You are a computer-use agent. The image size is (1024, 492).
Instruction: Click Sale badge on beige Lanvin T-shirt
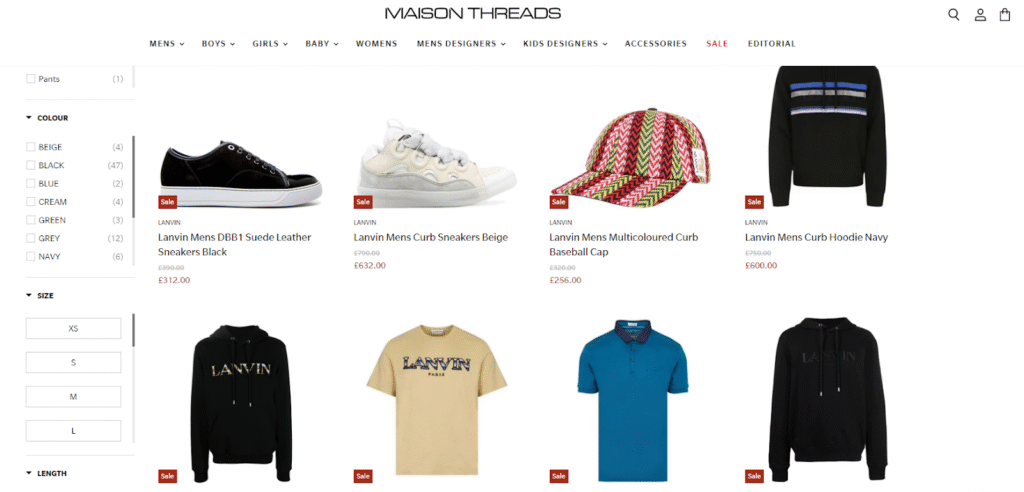(x=363, y=476)
